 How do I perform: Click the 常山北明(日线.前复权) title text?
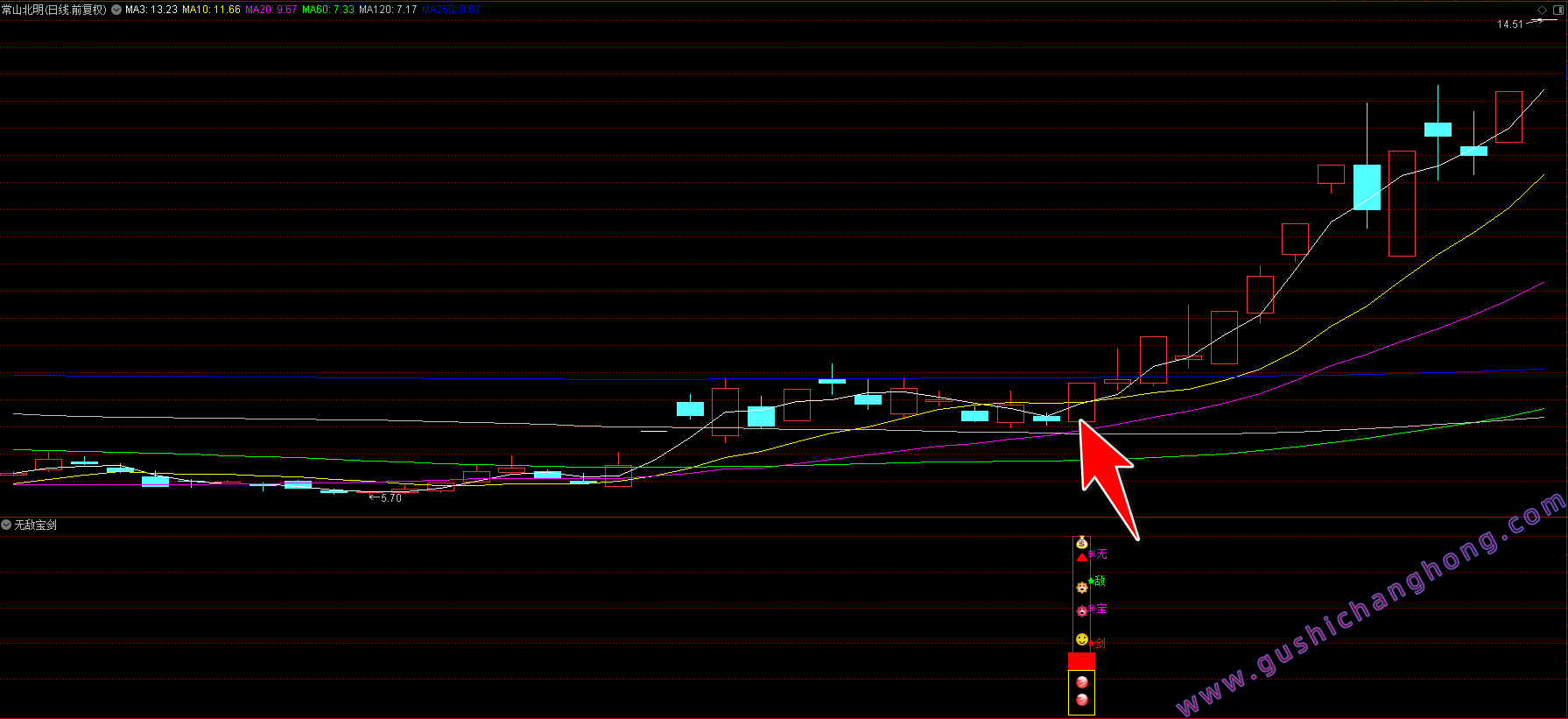click(54, 10)
